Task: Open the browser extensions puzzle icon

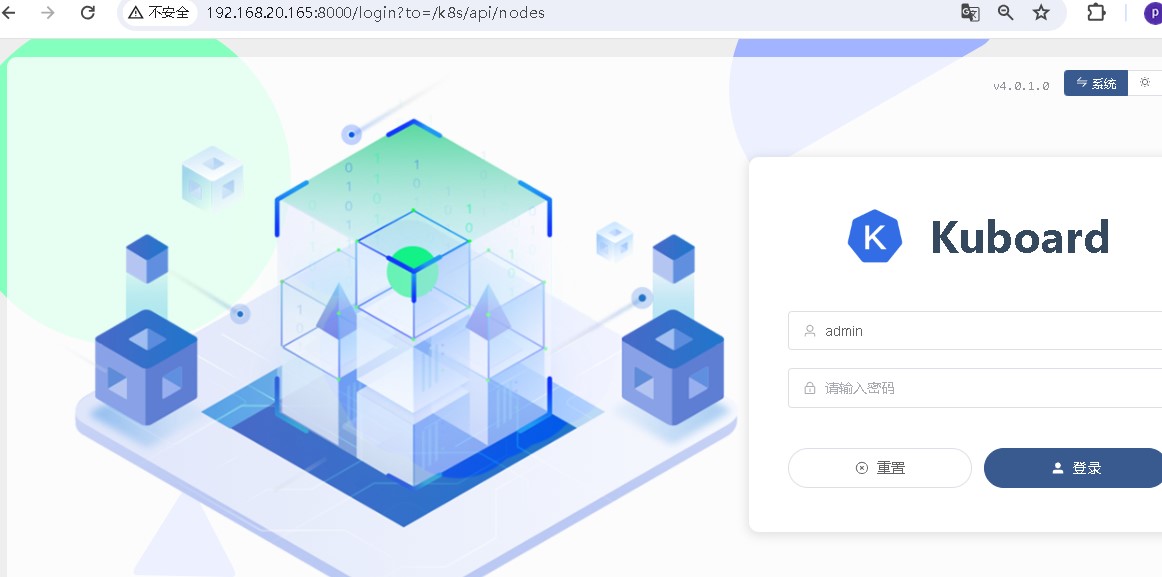Action: point(1096,13)
